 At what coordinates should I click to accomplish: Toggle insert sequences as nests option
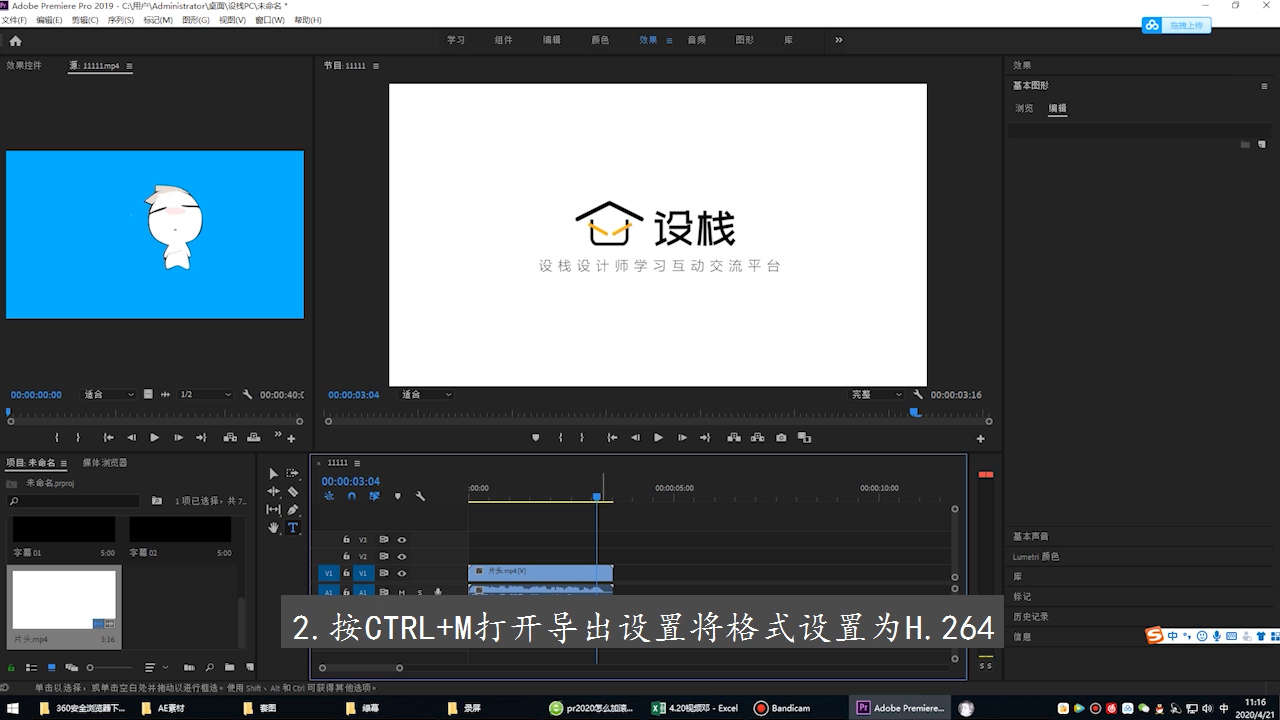(329, 496)
